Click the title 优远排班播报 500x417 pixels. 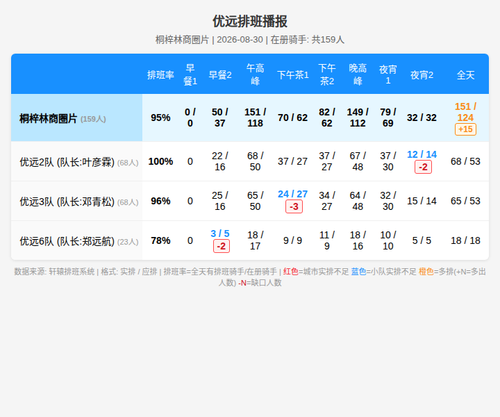[250, 21]
